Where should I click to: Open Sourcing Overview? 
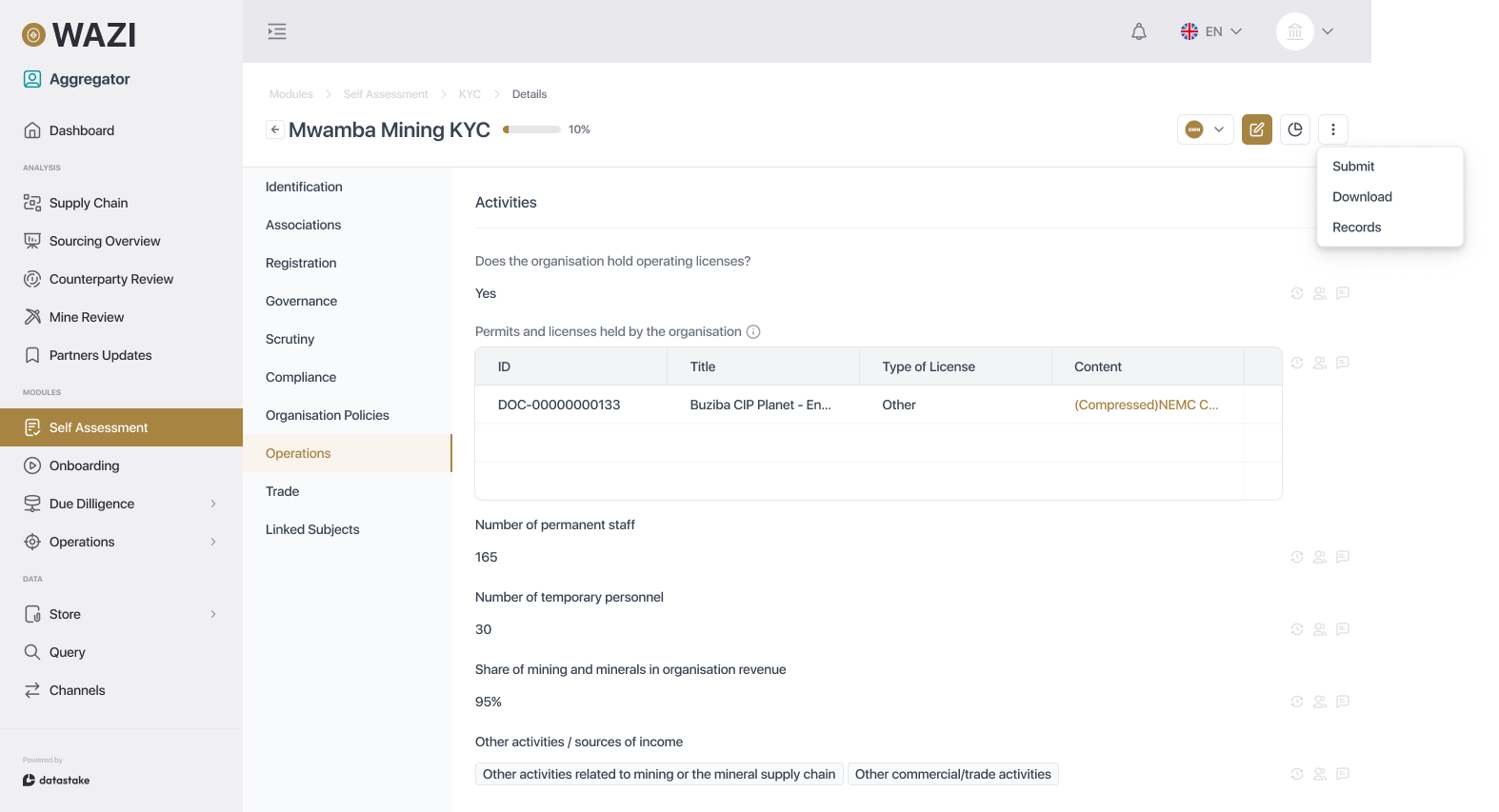pos(121,241)
